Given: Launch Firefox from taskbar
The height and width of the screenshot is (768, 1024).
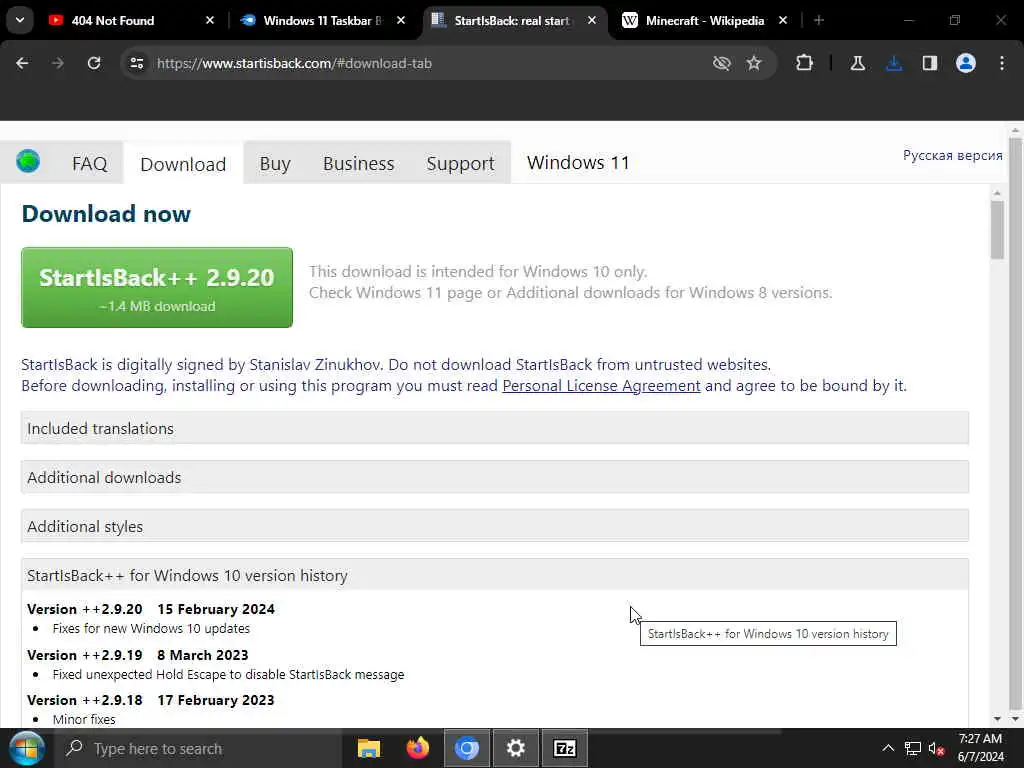Looking at the screenshot, I should click(418, 748).
